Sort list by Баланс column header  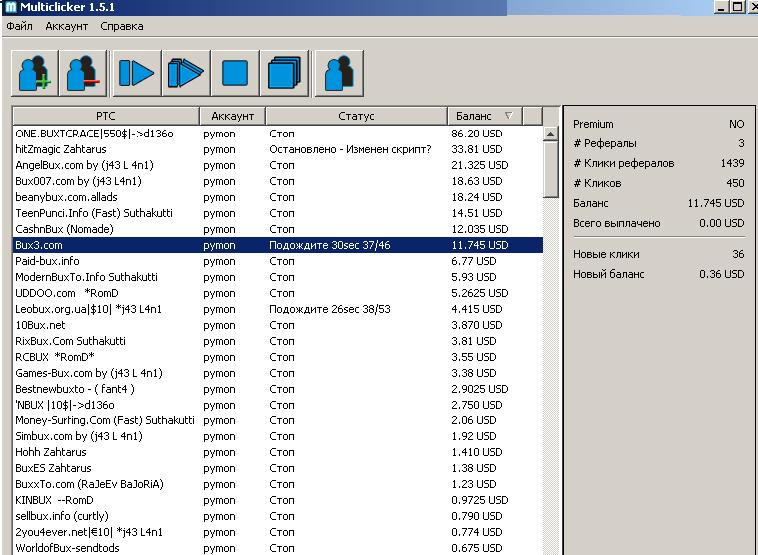485,116
